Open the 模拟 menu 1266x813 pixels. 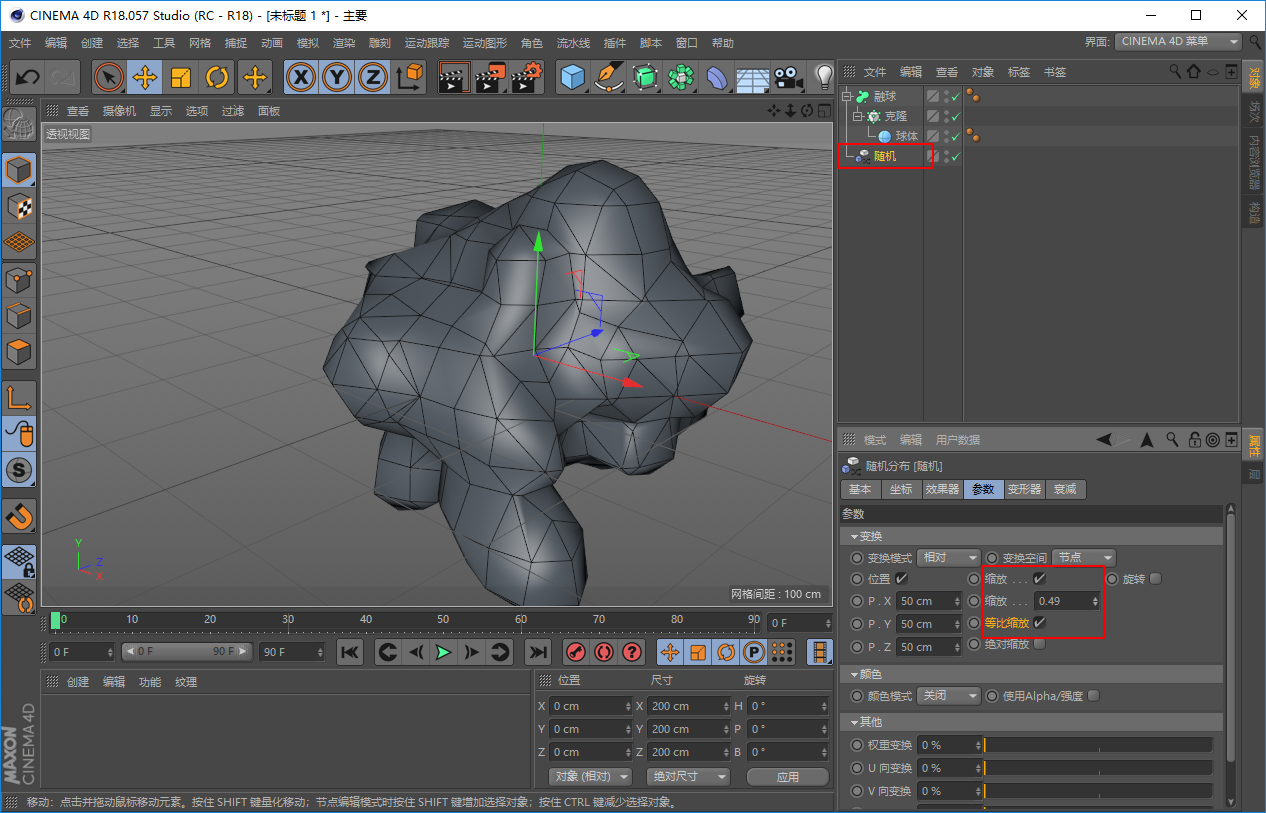[308, 43]
